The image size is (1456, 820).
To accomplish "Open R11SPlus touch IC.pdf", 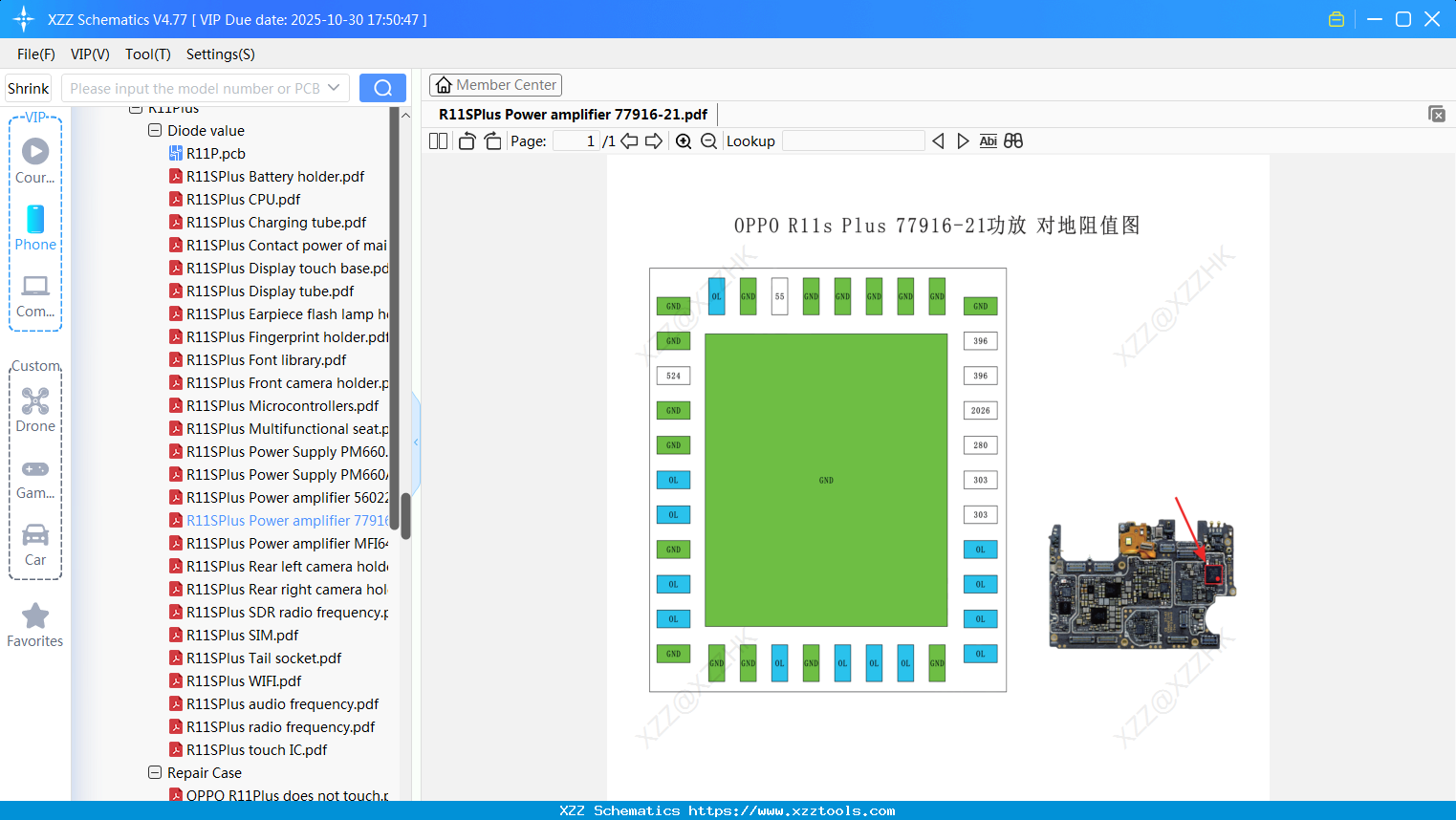I will click(x=256, y=749).
